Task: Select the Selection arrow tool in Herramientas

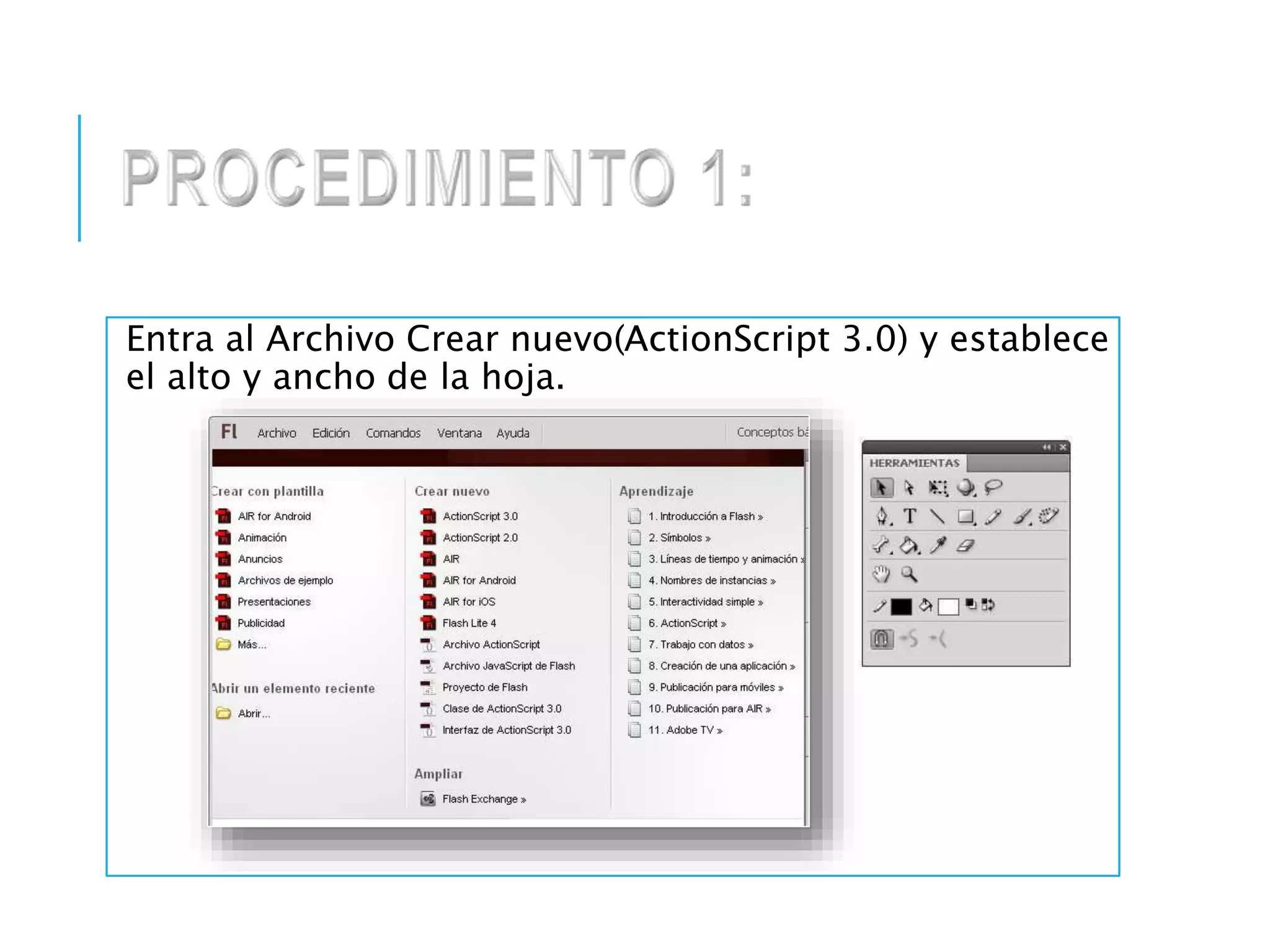Action: 881,488
